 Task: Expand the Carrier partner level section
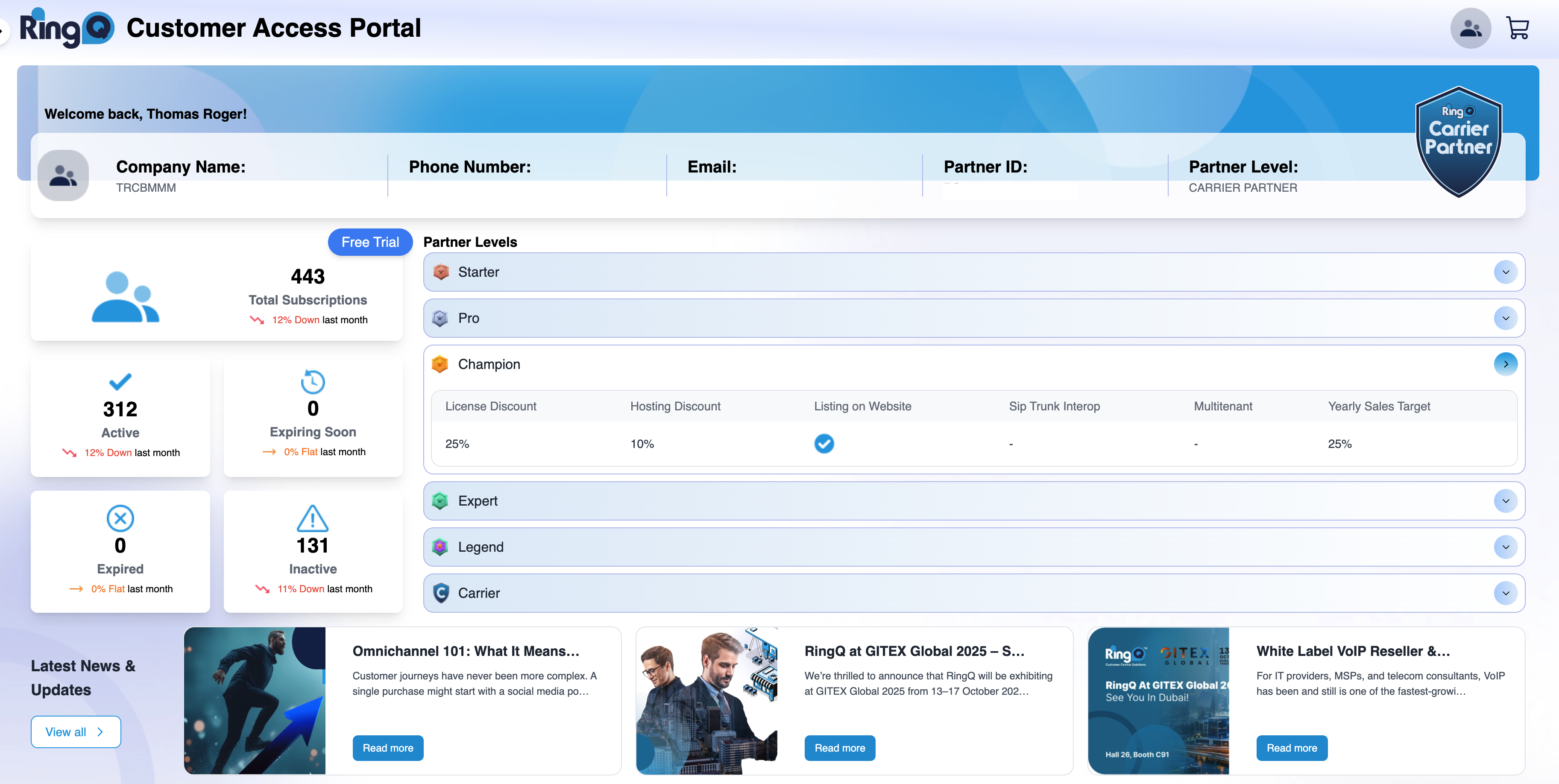coord(1506,593)
